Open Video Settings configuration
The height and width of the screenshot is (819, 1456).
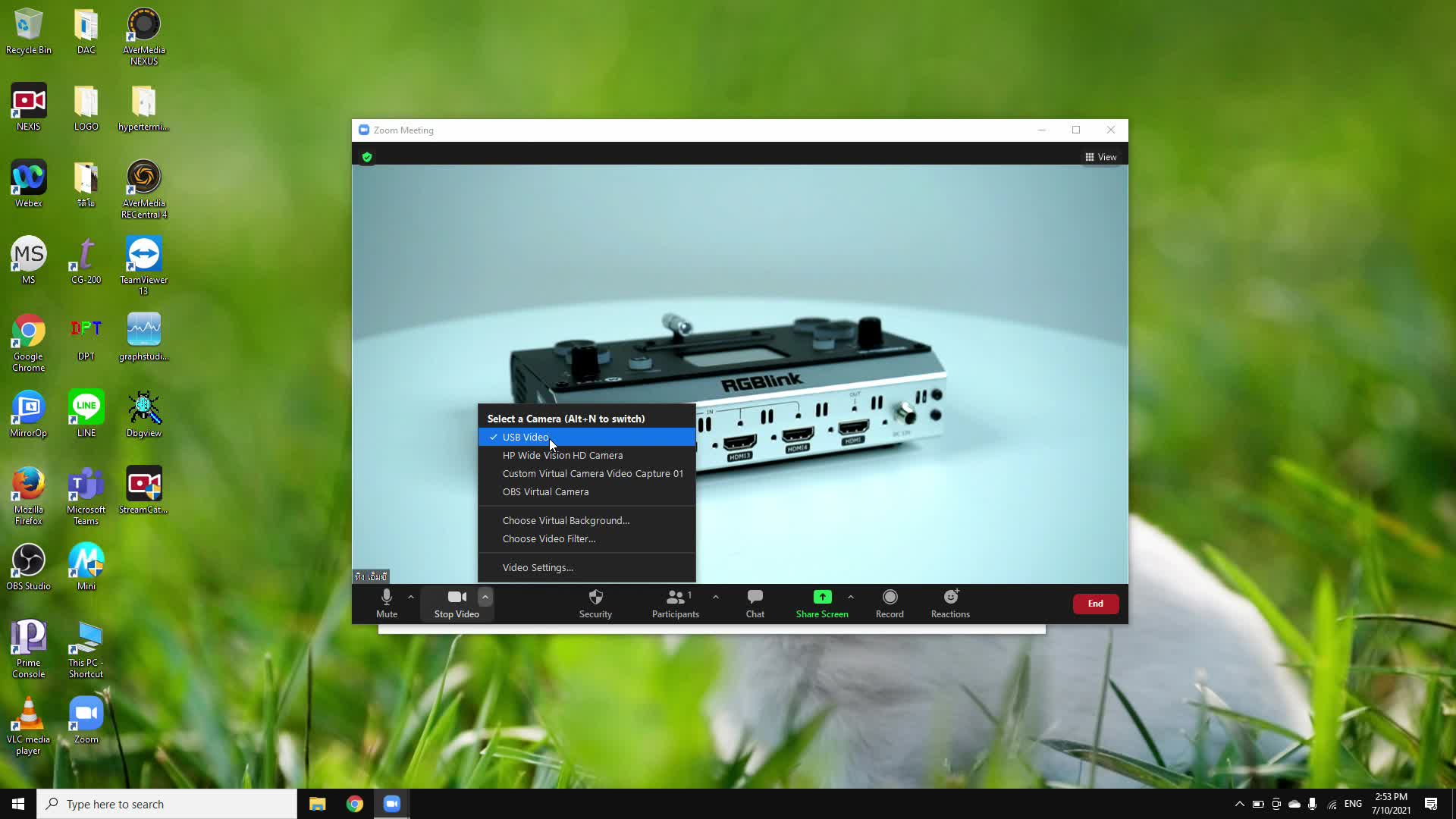tap(540, 567)
